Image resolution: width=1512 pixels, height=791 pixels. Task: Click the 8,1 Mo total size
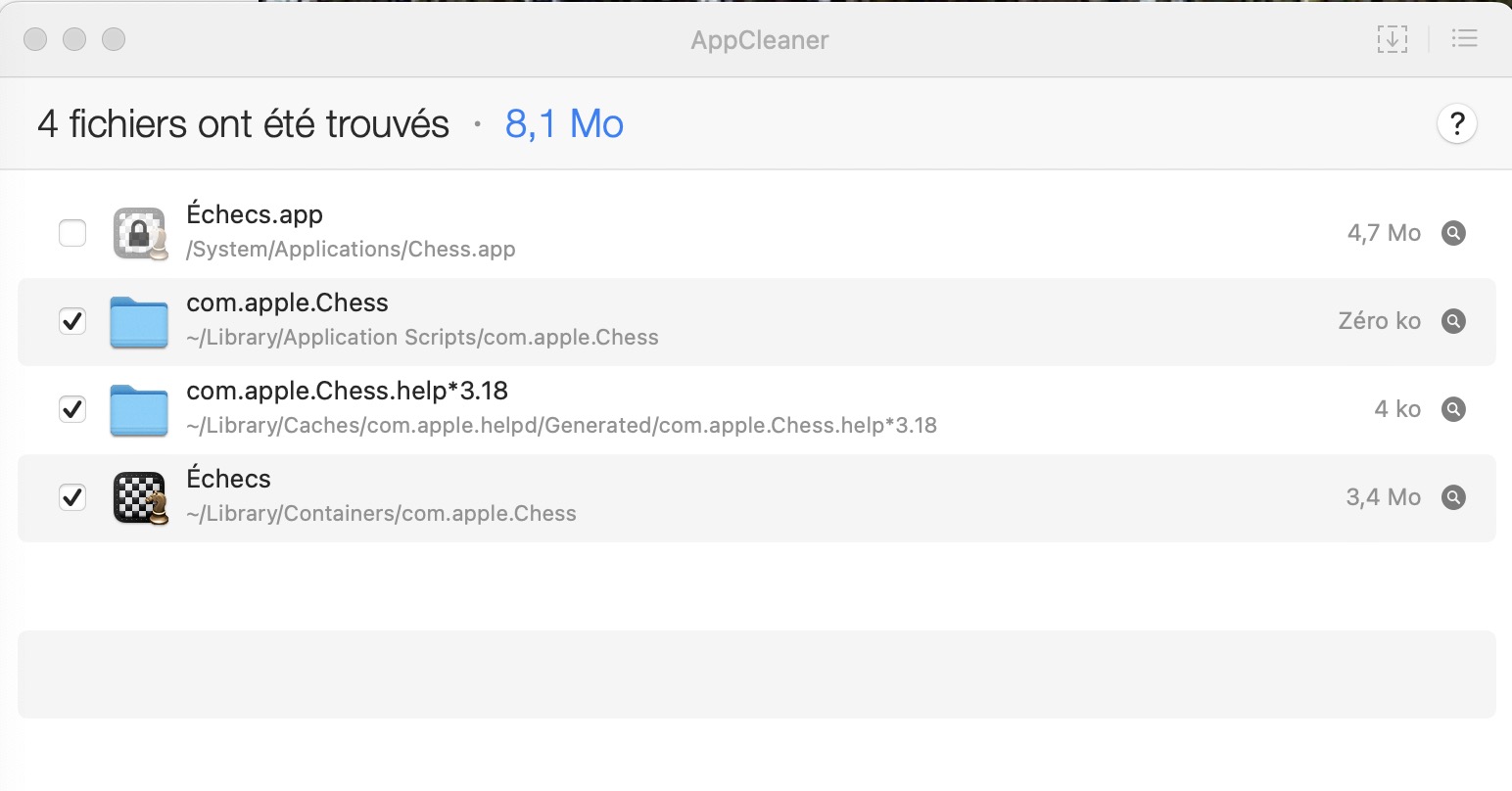pyautogui.click(x=564, y=124)
